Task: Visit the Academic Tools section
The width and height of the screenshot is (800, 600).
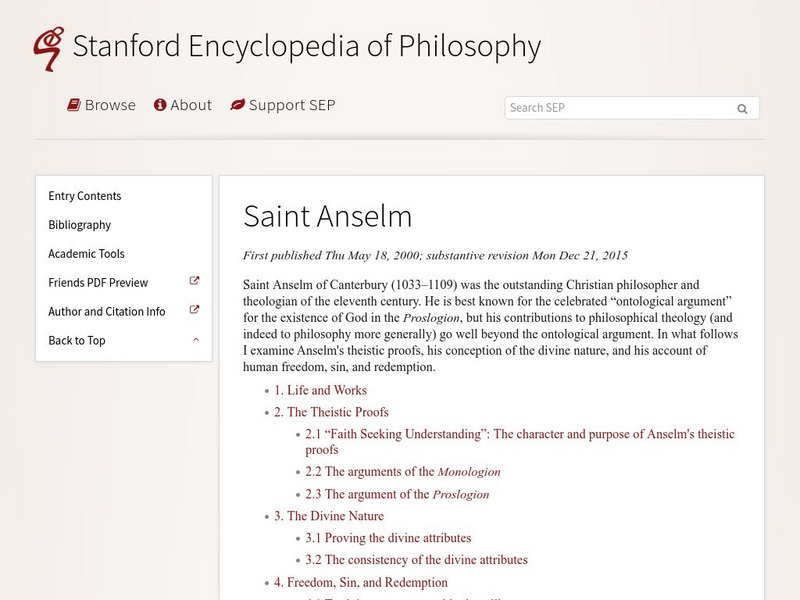Action: (x=88, y=254)
